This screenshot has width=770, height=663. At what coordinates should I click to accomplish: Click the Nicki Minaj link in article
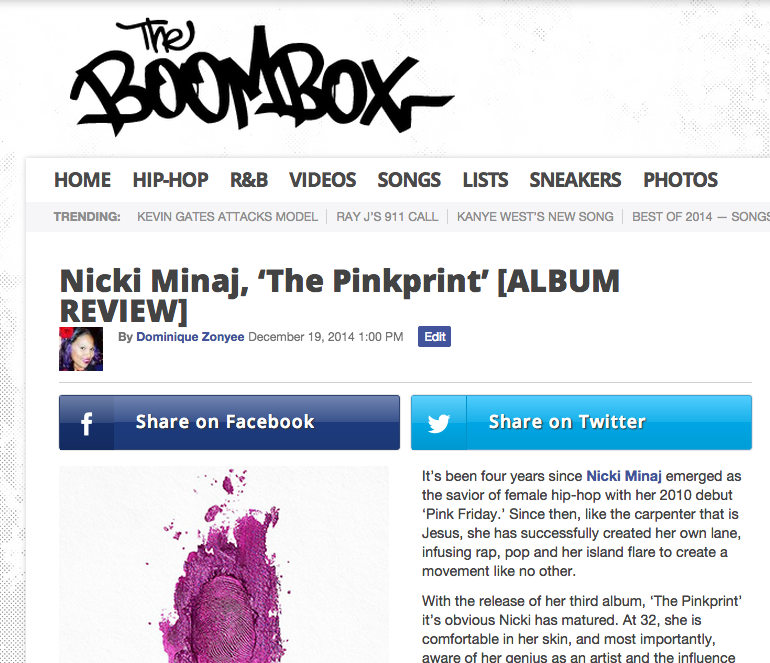coord(624,476)
